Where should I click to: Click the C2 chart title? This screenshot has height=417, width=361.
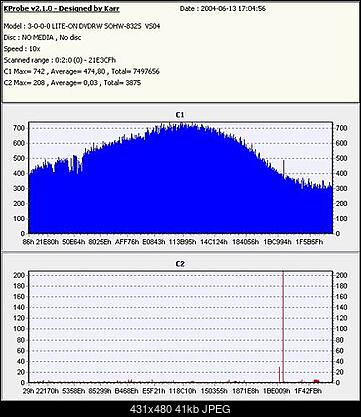(180, 264)
